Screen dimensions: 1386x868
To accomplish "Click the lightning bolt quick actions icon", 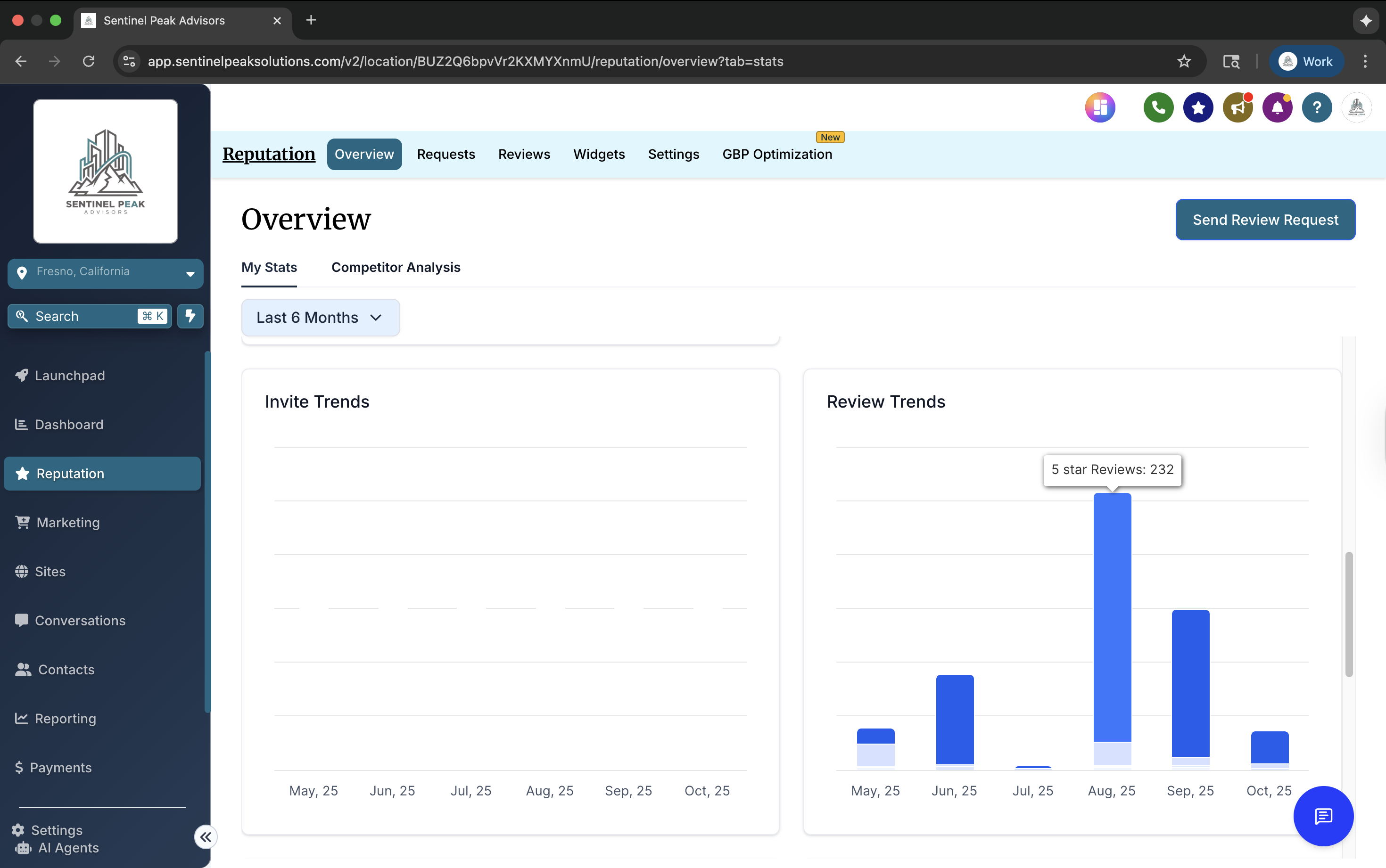I will click(x=190, y=316).
